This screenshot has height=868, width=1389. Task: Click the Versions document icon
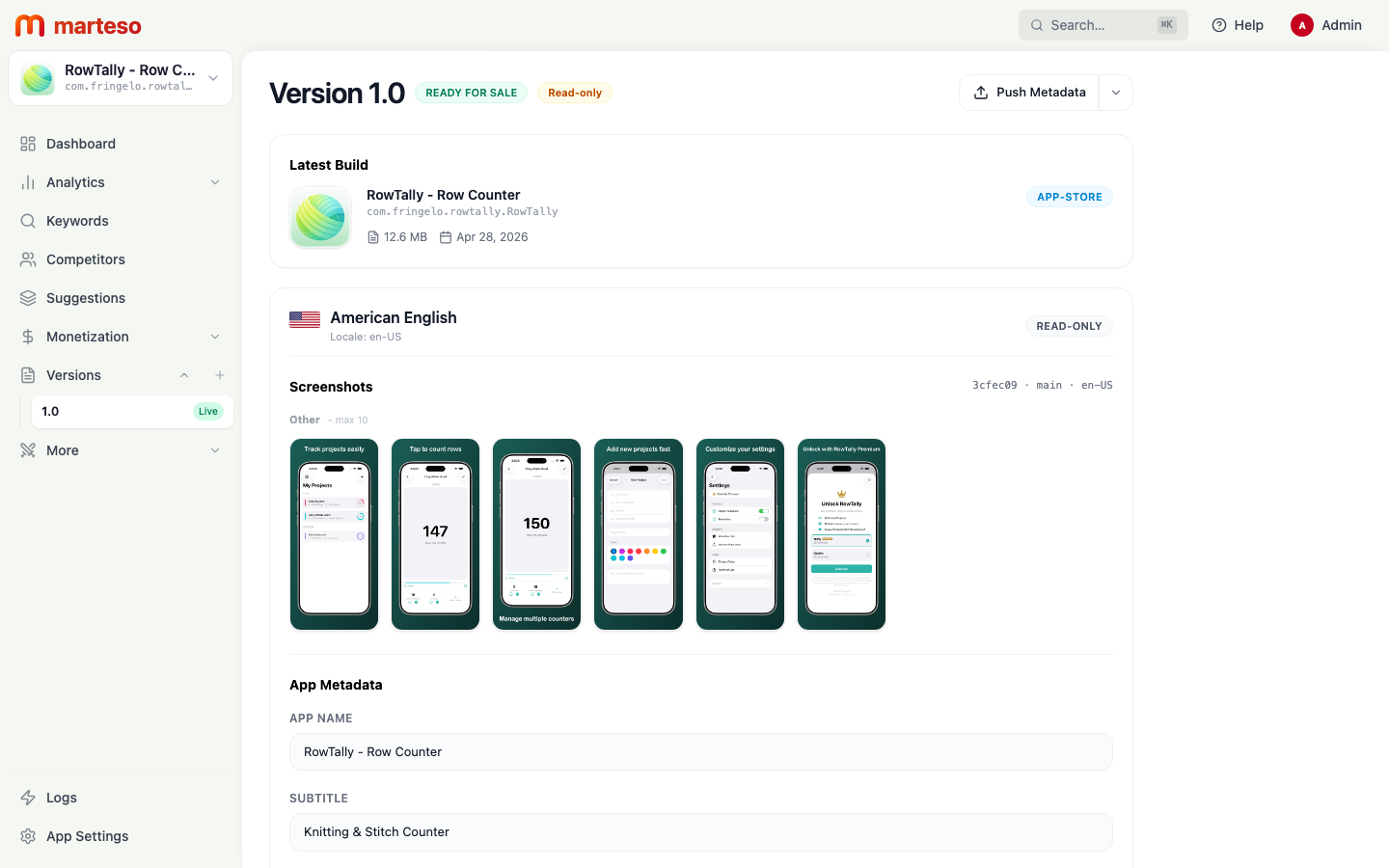point(28,375)
